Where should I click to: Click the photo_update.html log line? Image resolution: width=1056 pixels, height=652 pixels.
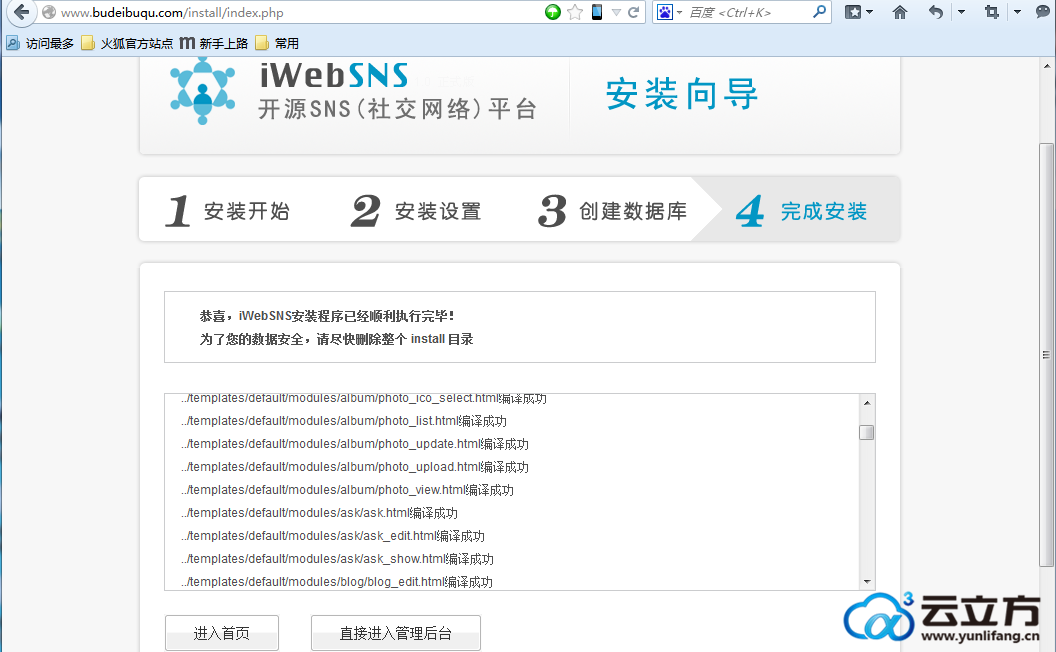[355, 444]
